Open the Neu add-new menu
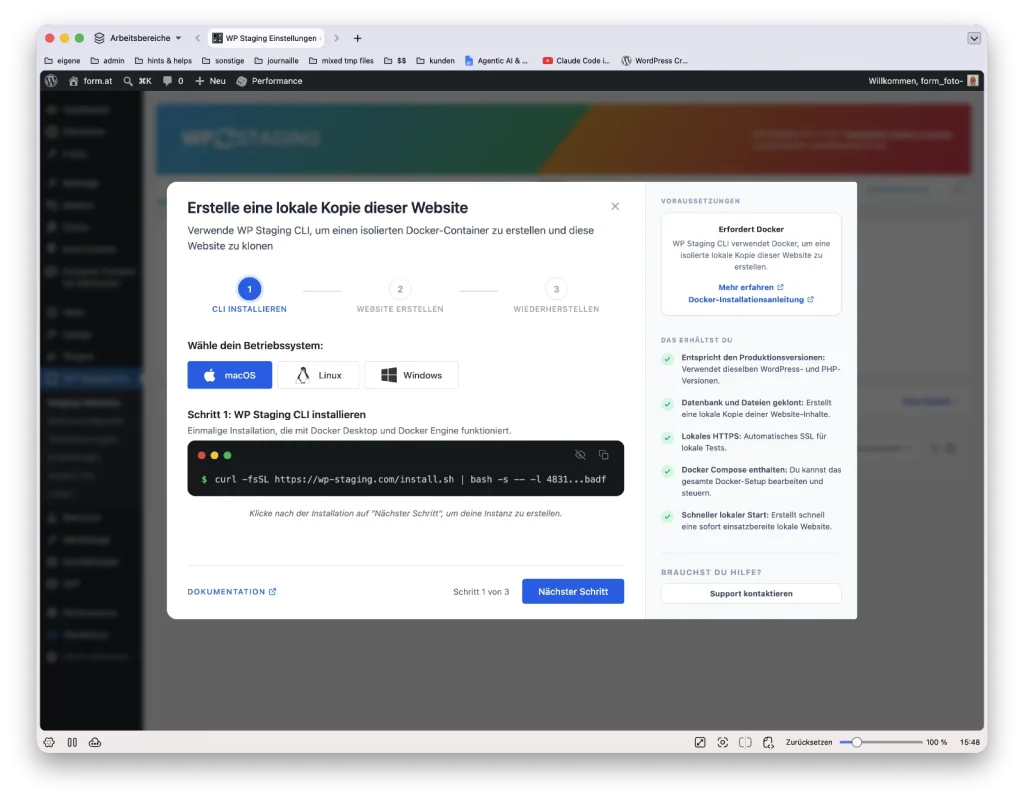Image resolution: width=1024 pixels, height=801 pixels. click(x=210, y=81)
